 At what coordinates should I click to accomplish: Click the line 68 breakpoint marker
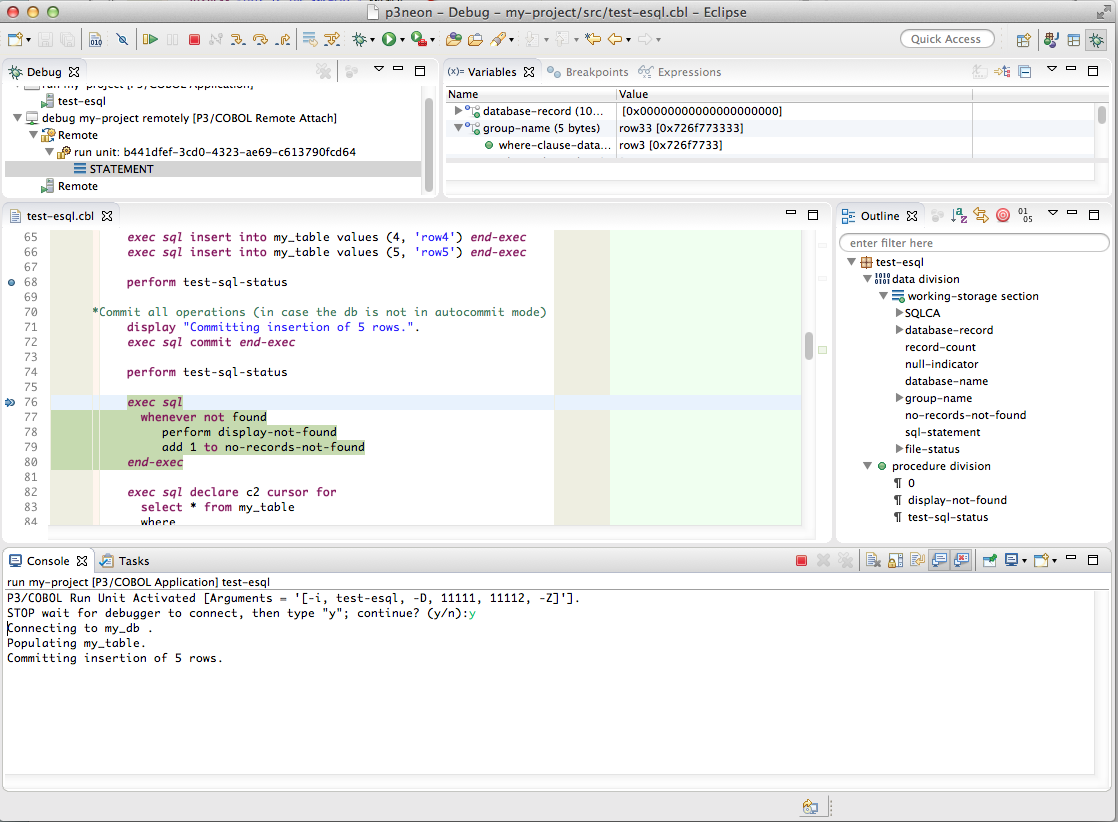(11, 282)
